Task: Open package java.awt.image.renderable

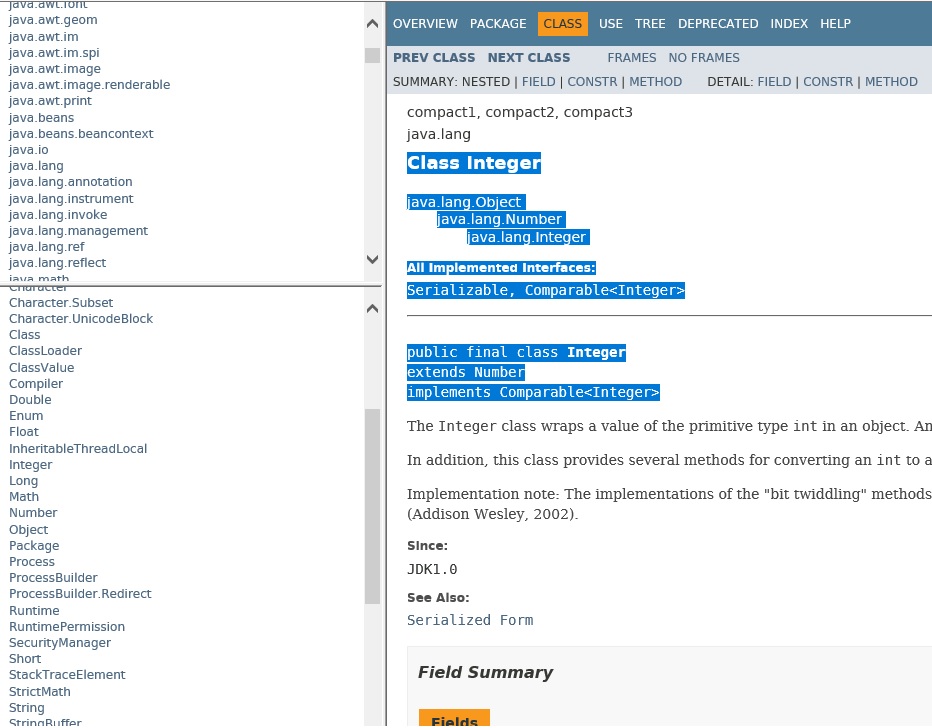Action: pos(89,84)
